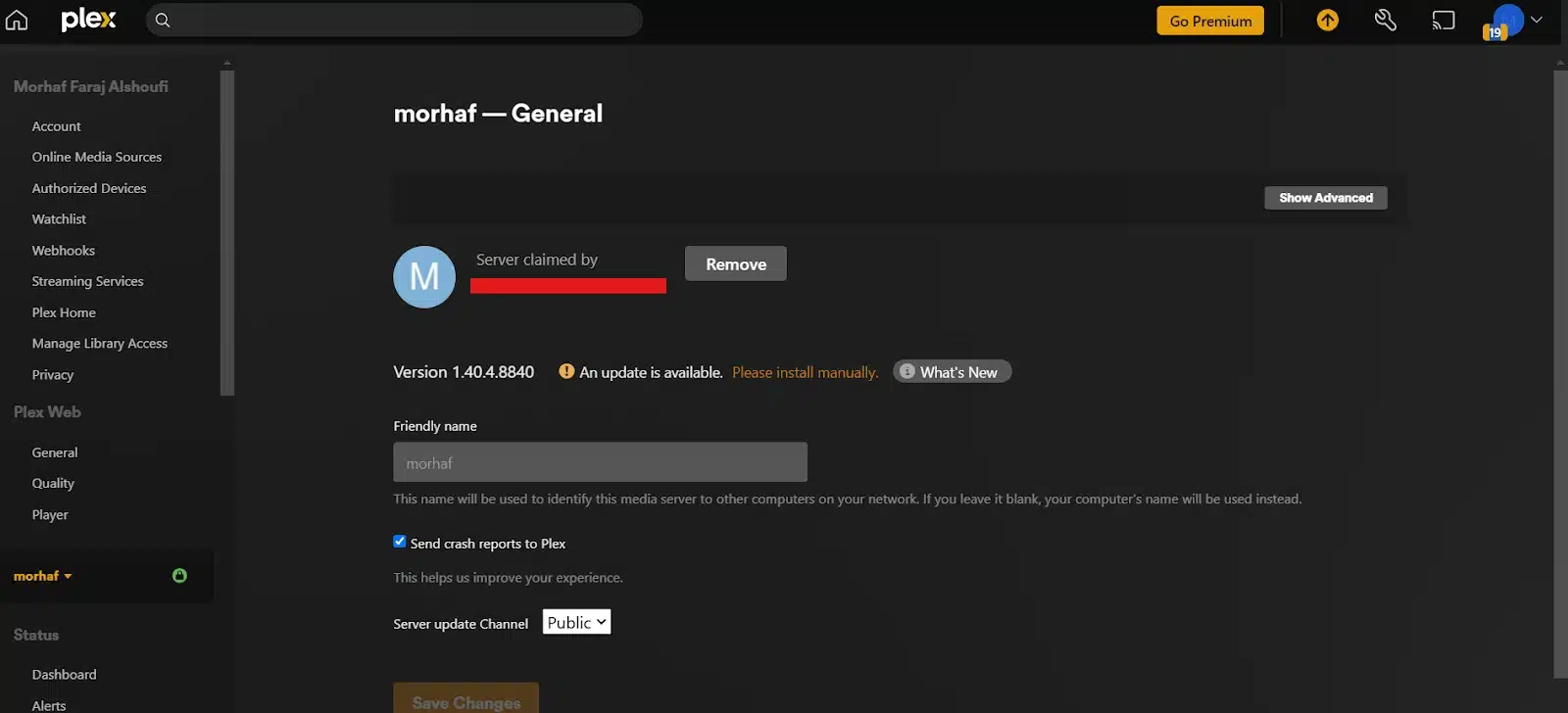Open Status Alerts

(49, 705)
